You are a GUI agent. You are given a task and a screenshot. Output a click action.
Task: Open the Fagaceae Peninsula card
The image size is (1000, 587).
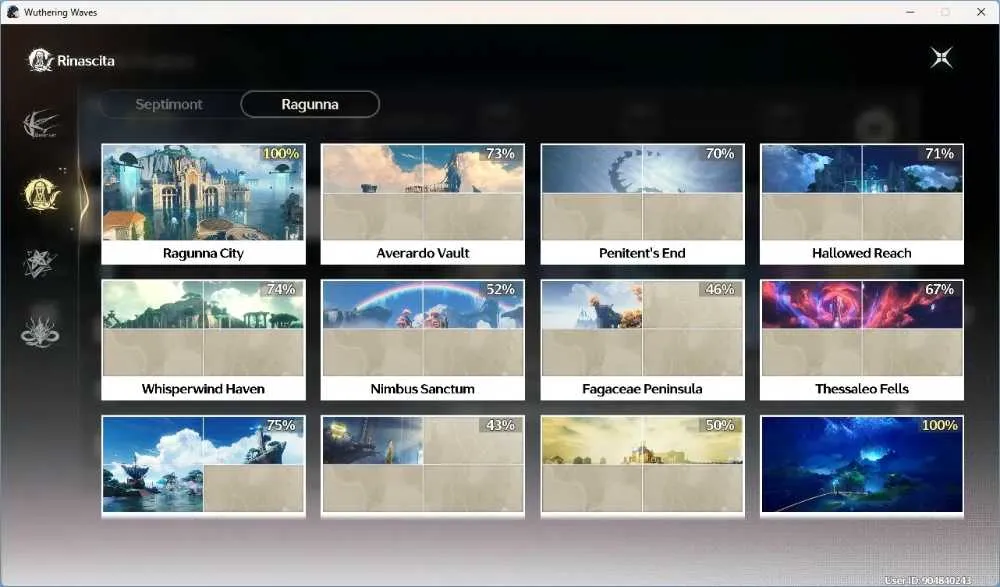(642, 340)
